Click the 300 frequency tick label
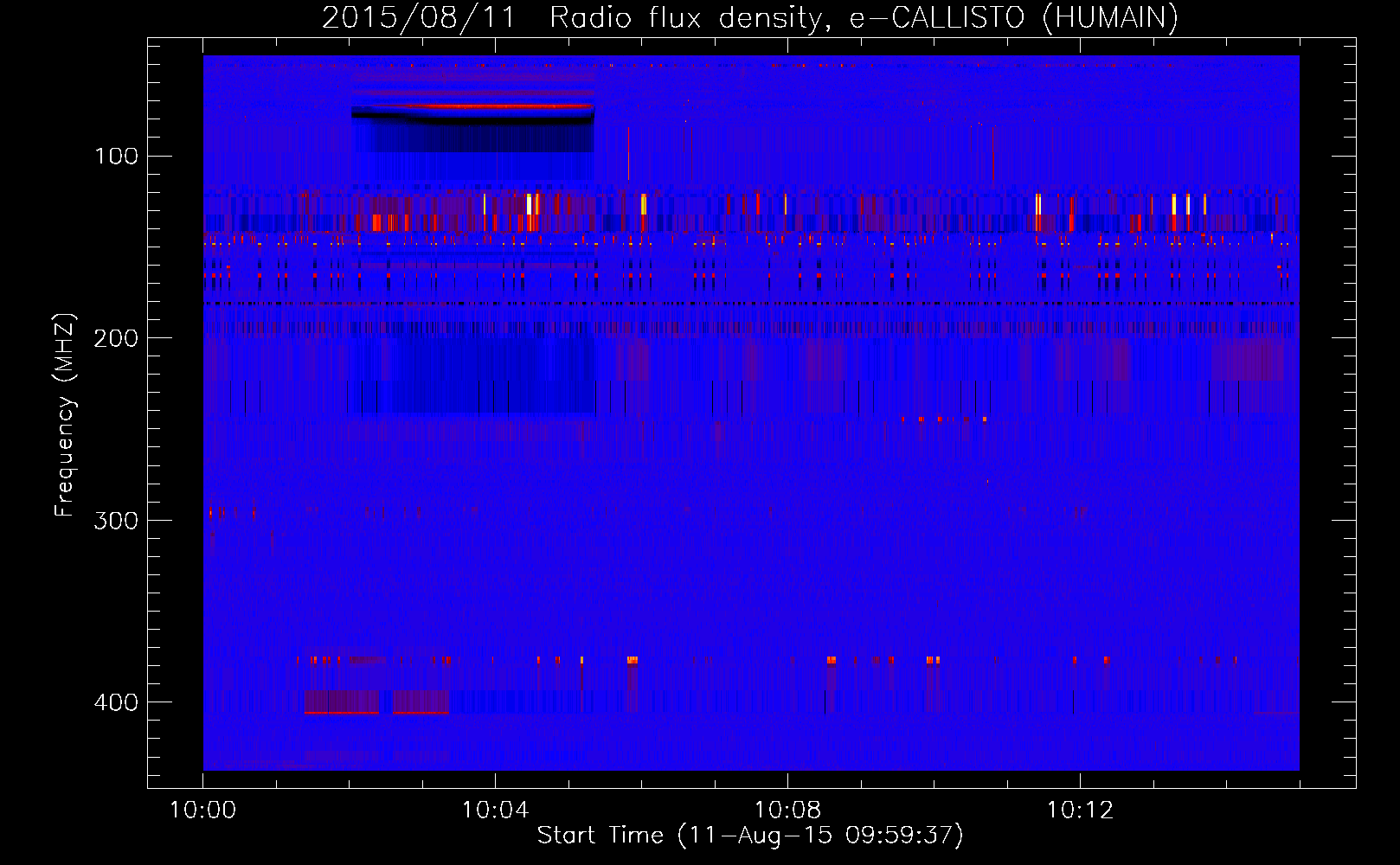 pyautogui.click(x=116, y=520)
